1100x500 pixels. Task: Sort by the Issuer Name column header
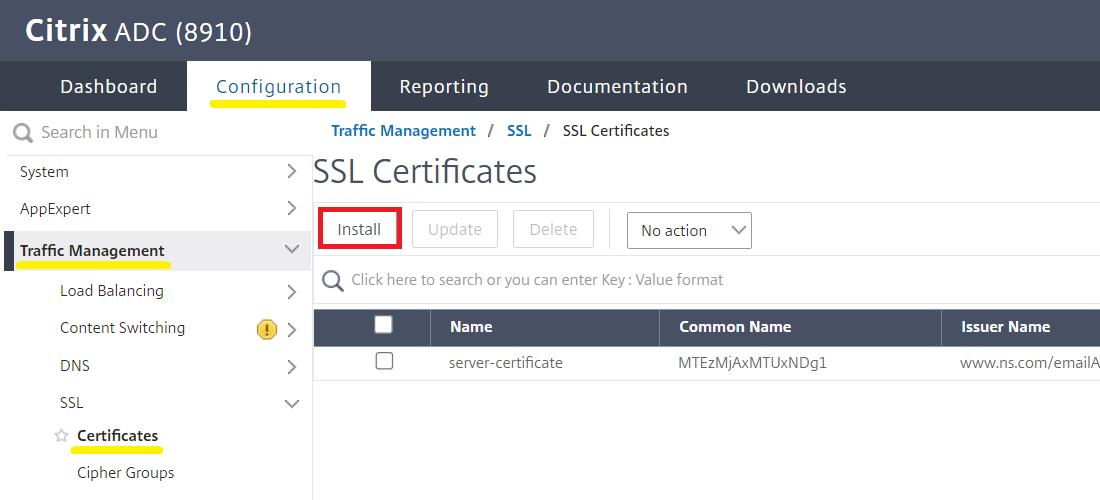coord(1005,327)
